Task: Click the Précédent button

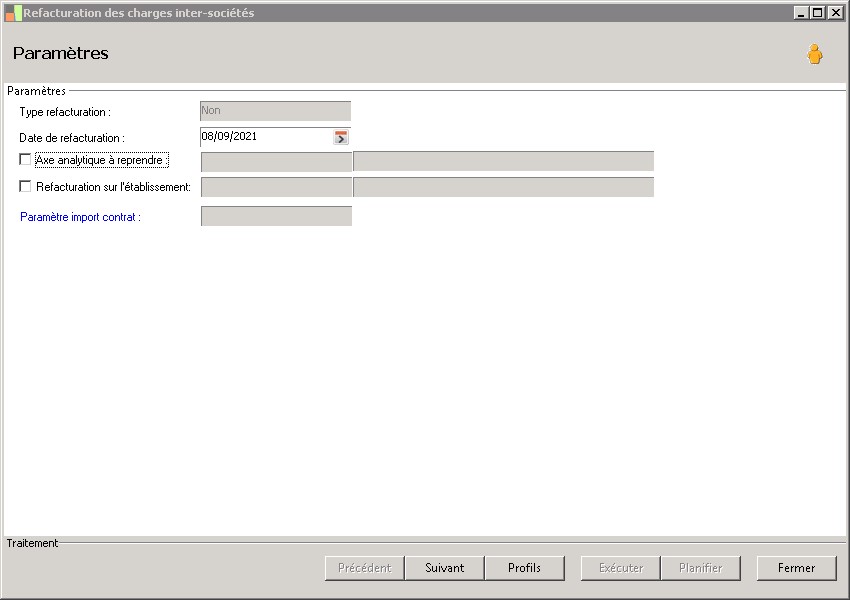Action: click(364, 568)
